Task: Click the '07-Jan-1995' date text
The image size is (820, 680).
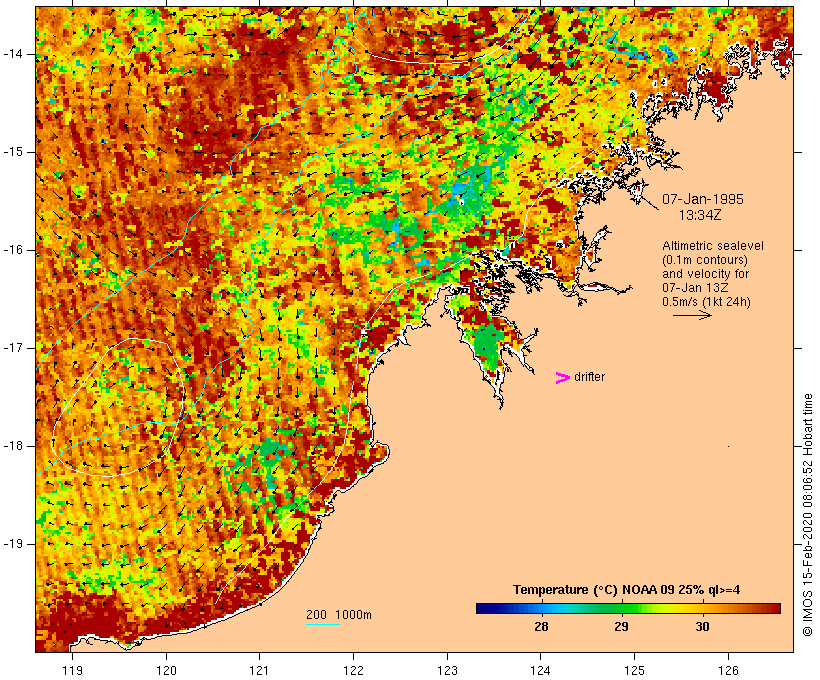Action: (x=703, y=199)
